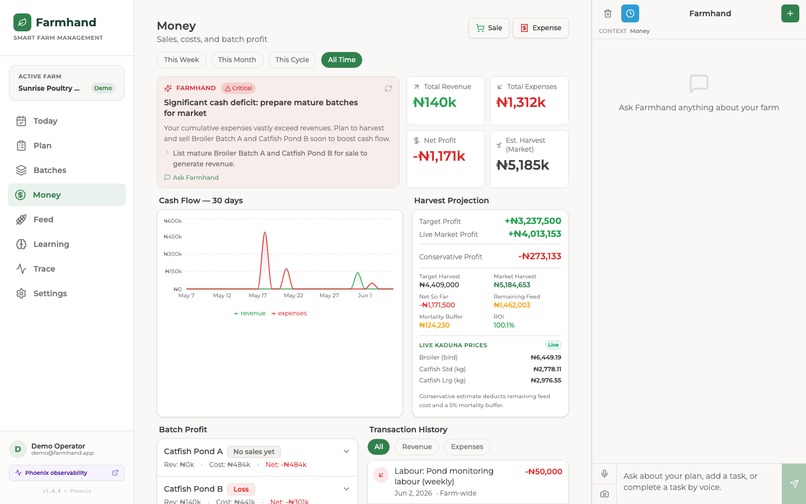Click the Farmhand leaf logo icon
The image size is (806, 504).
[22, 22]
